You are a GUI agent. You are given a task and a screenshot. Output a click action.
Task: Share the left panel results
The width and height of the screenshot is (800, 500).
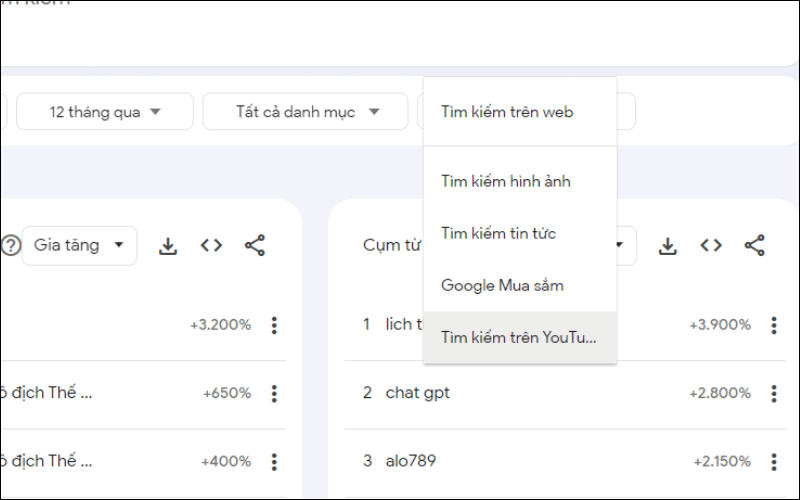tap(255, 245)
